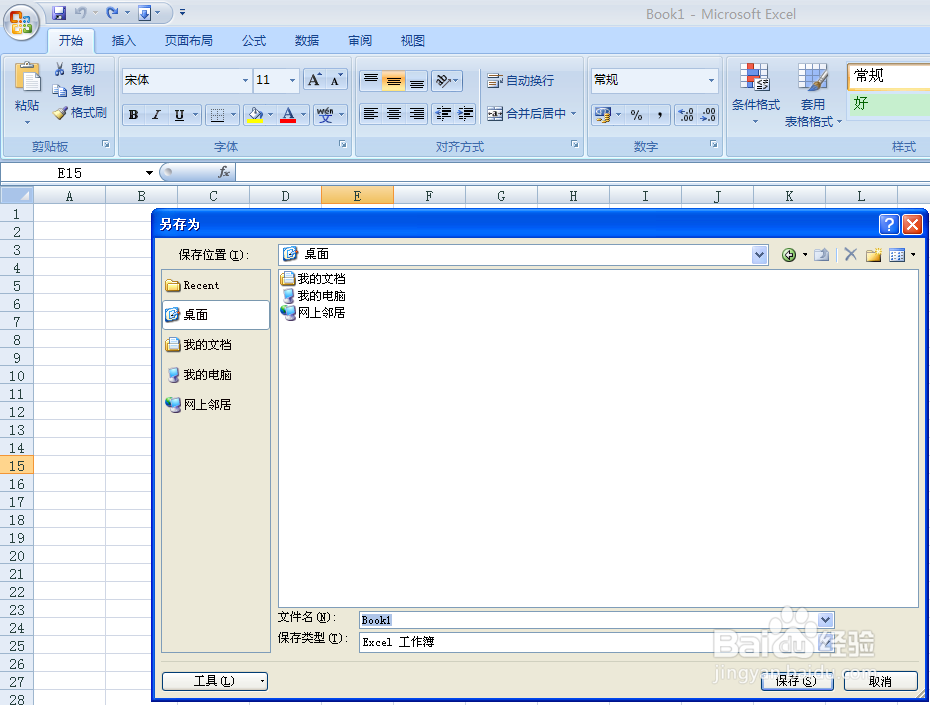Toggle middle vertical alignment
The width and height of the screenshot is (930, 705).
tap(394, 81)
